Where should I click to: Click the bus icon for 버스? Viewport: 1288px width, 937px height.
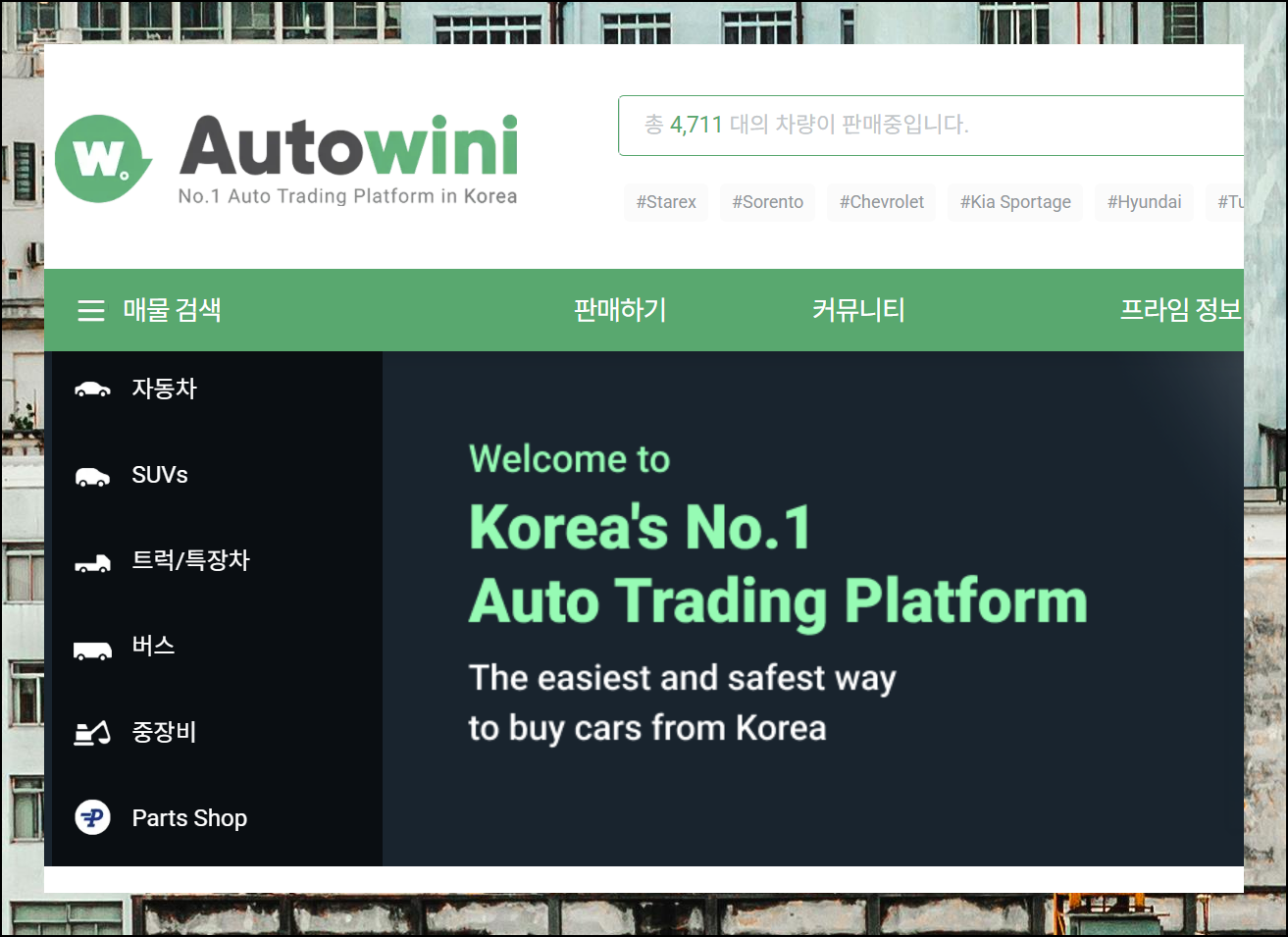[92, 650]
